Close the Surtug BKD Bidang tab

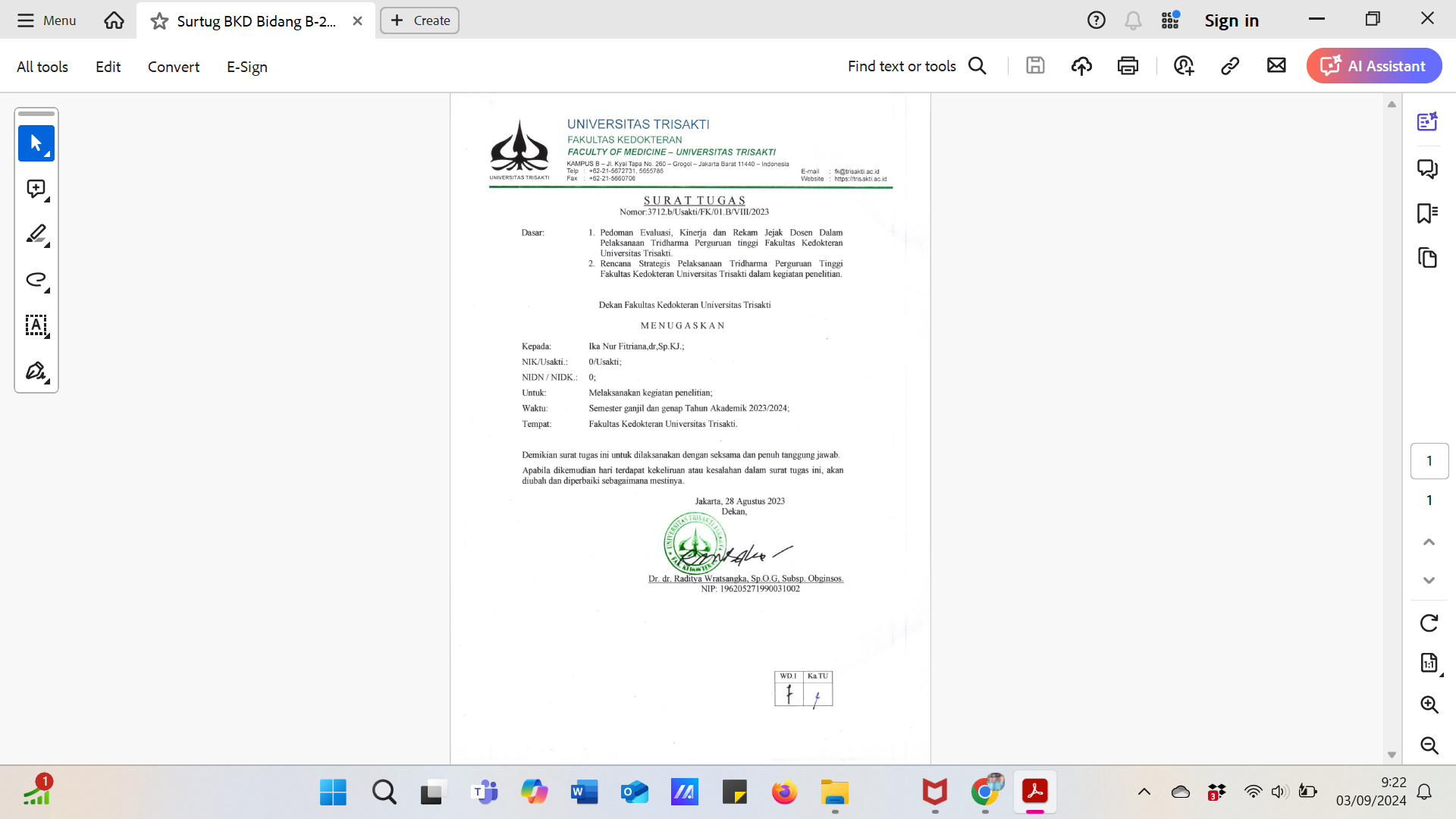357,21
